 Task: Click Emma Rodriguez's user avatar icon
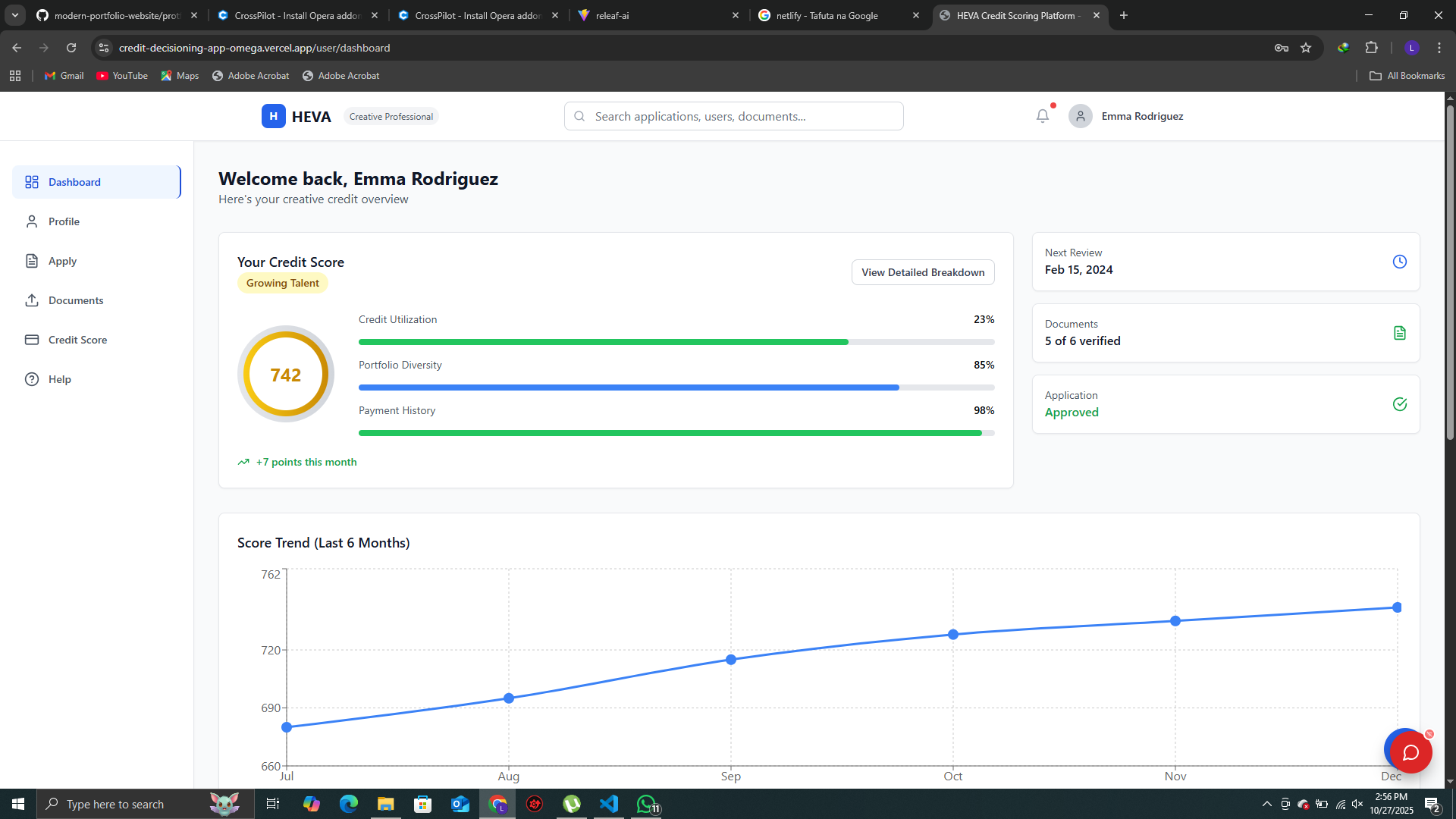click(1080, 116)
